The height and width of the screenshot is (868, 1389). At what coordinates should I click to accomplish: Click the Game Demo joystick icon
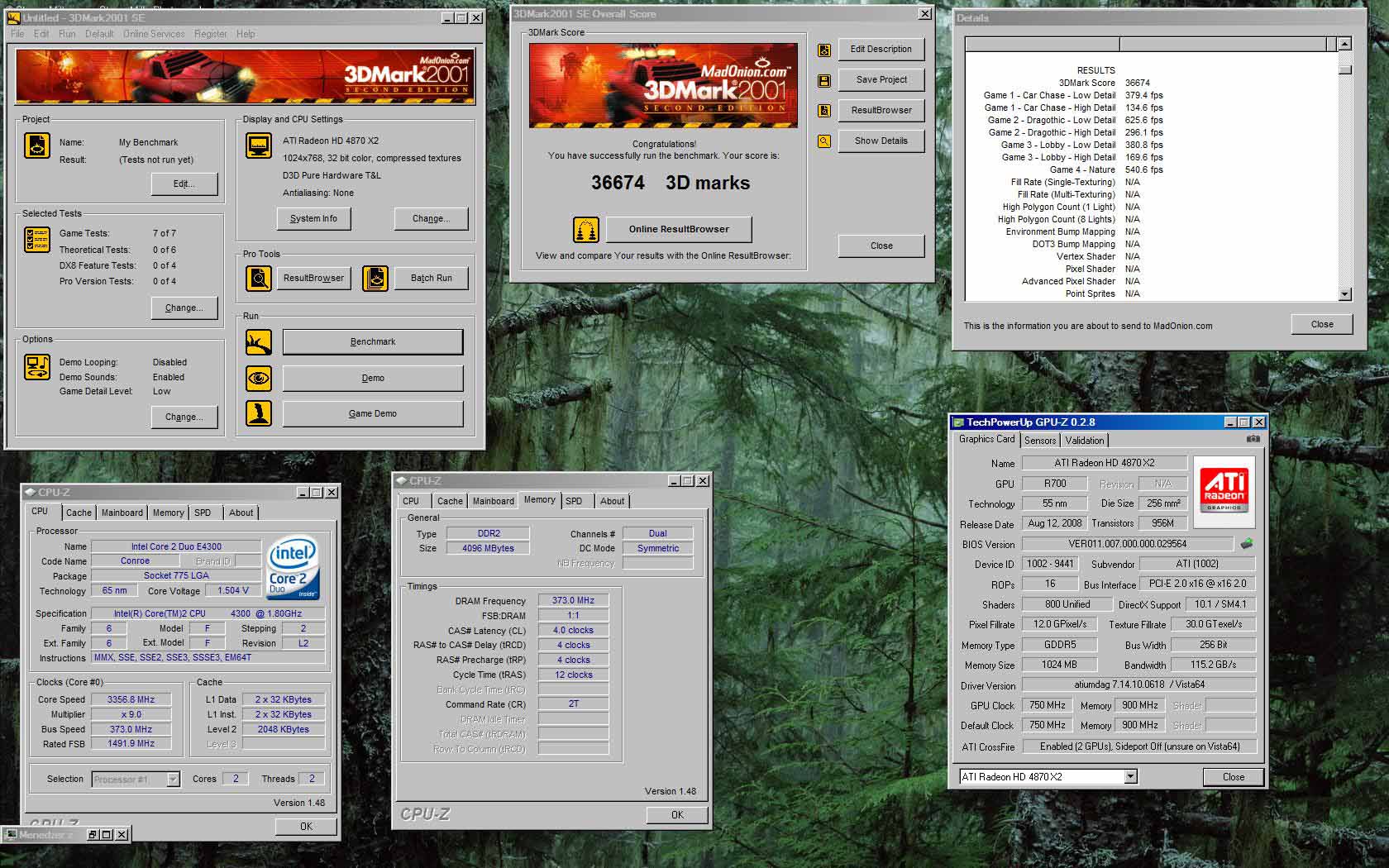[x=259, y=413]
